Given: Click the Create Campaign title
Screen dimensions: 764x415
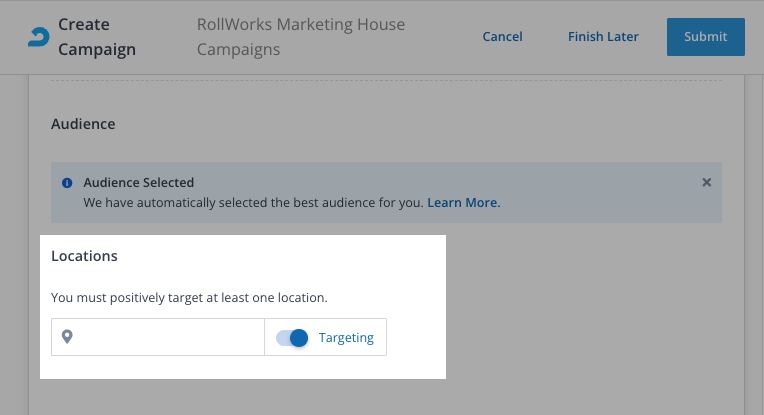Looking at the screenshot, I should point(97,37).
